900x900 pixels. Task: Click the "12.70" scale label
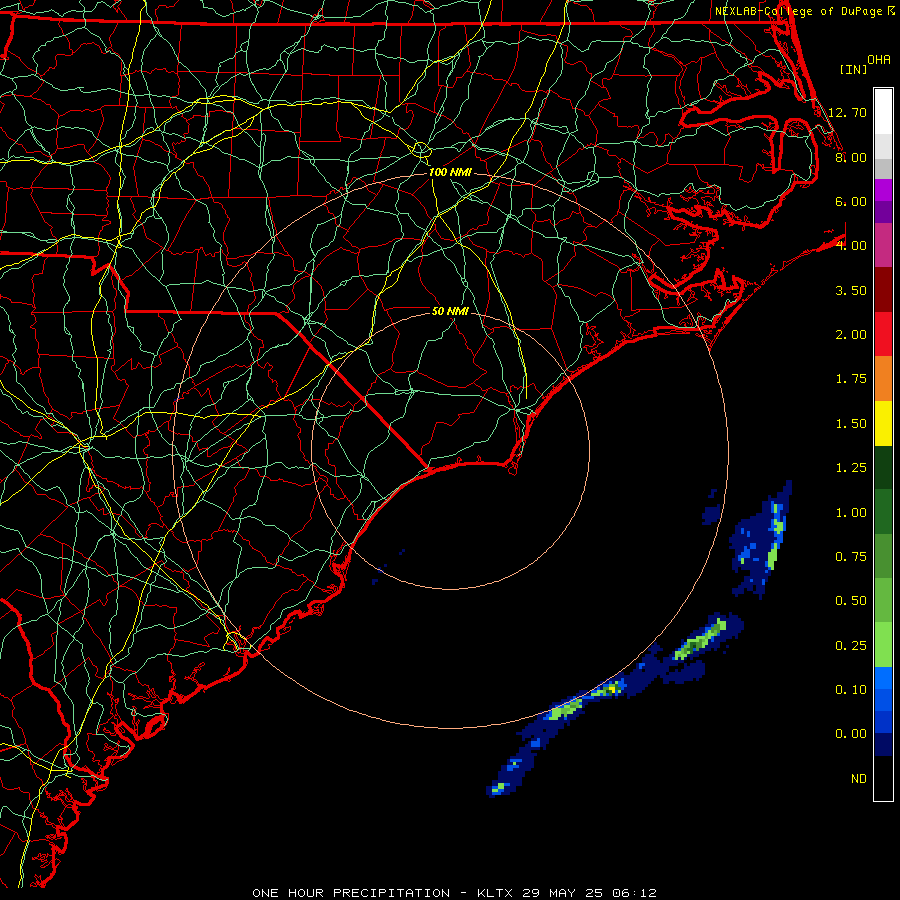(848, 112)
